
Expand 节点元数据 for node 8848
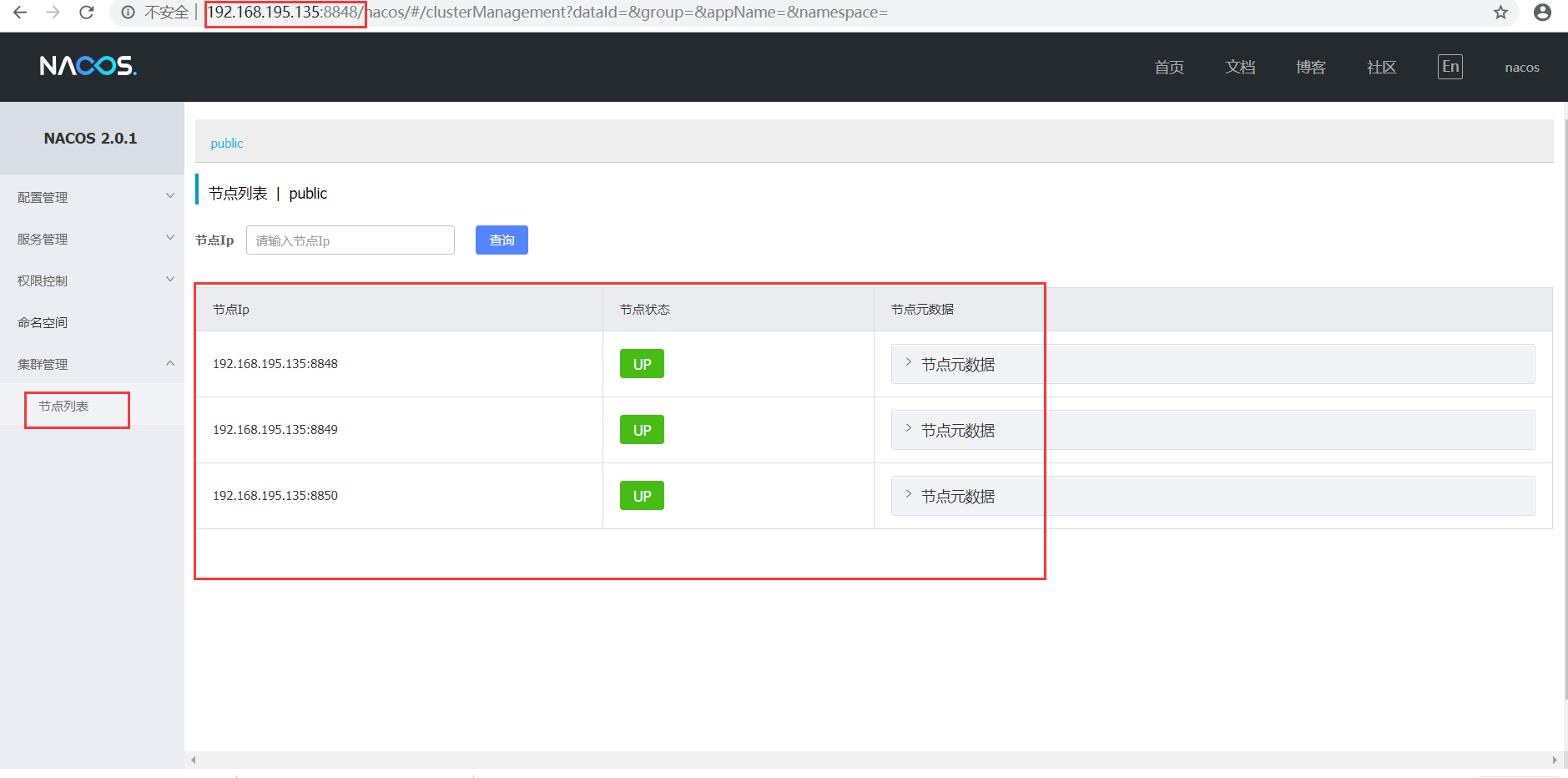(x=1213, y=364)
